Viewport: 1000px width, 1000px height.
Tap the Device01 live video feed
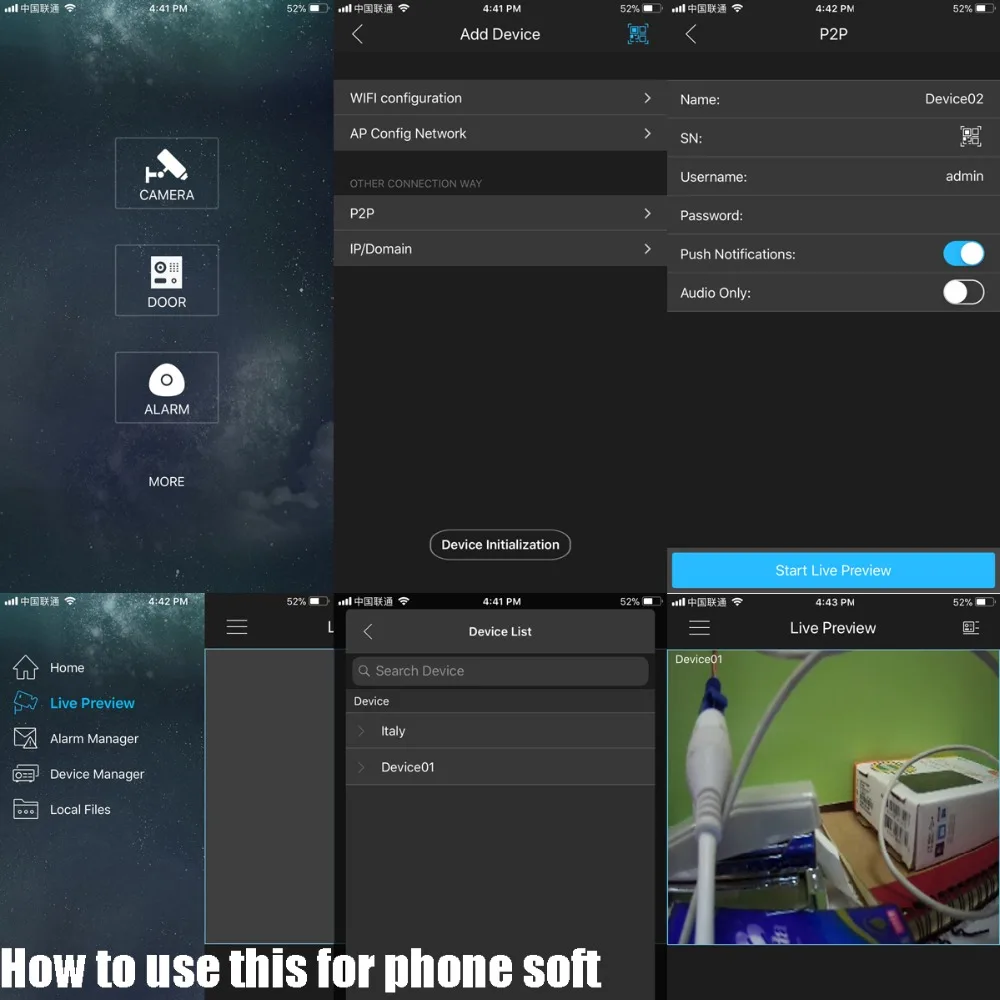pyautogui.click(x=833, y=797)
